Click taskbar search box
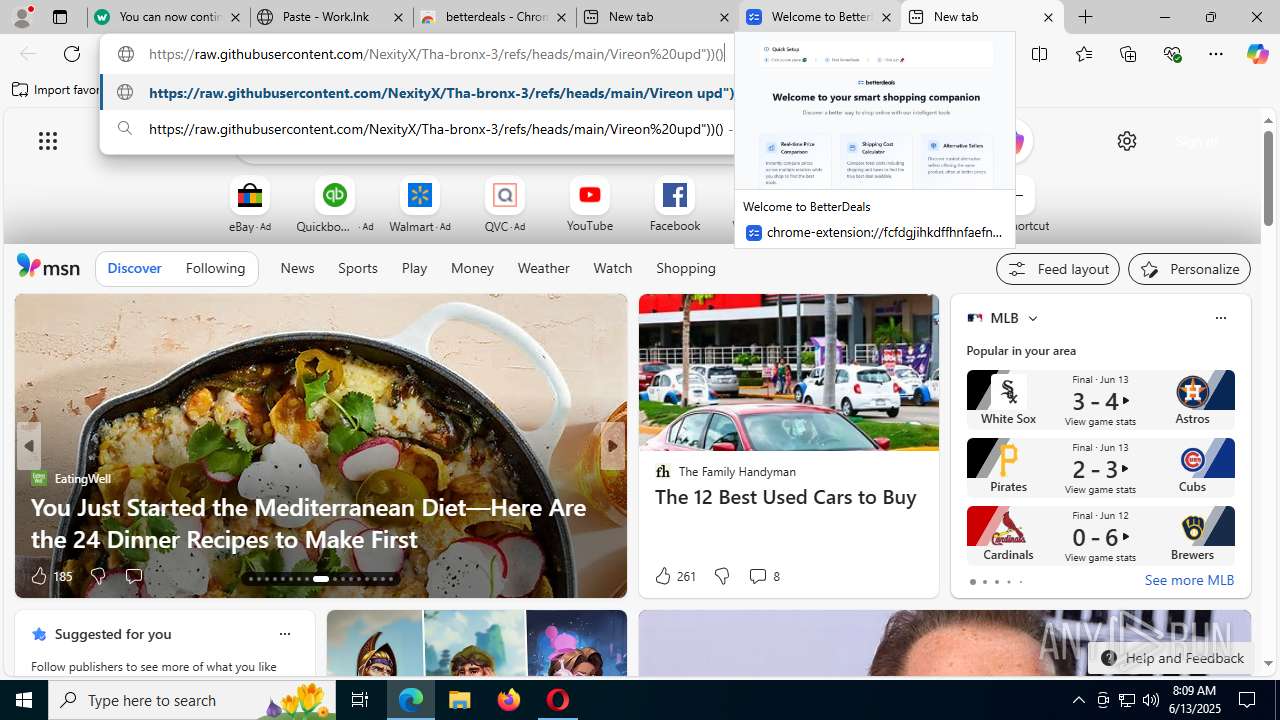The width and height of the screenshot is (1280, 720). tap(192, 700)
